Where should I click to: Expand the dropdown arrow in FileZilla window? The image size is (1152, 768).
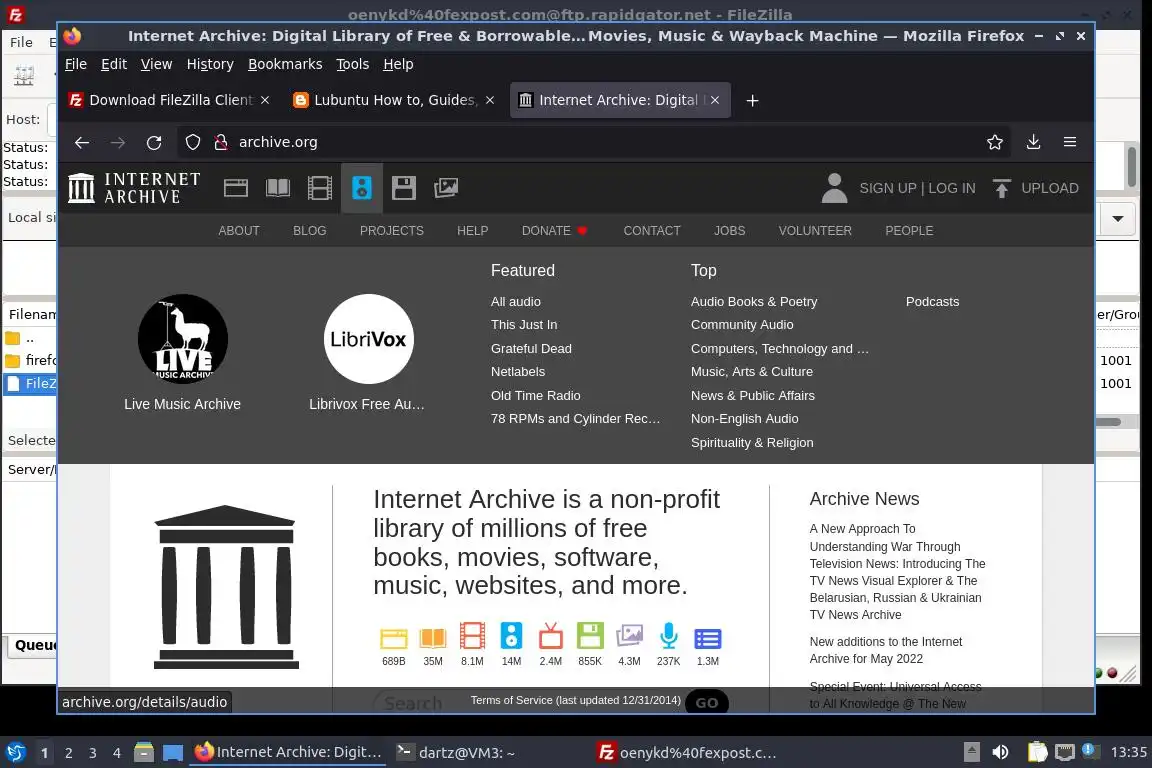tap(1117, 218)
